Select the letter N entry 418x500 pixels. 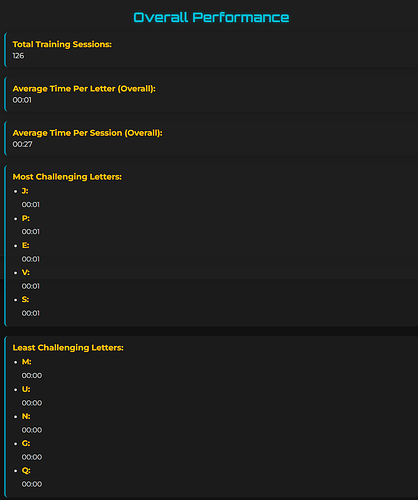[26, 416]
